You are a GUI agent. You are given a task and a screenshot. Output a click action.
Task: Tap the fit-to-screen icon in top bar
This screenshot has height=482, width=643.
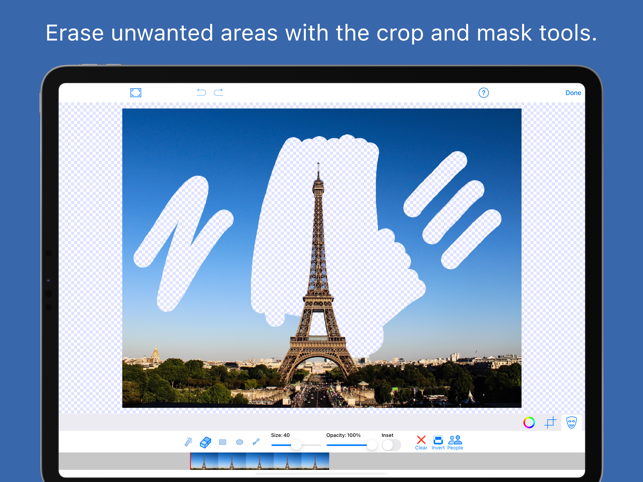pyautogui.click(x=136, y=93)
